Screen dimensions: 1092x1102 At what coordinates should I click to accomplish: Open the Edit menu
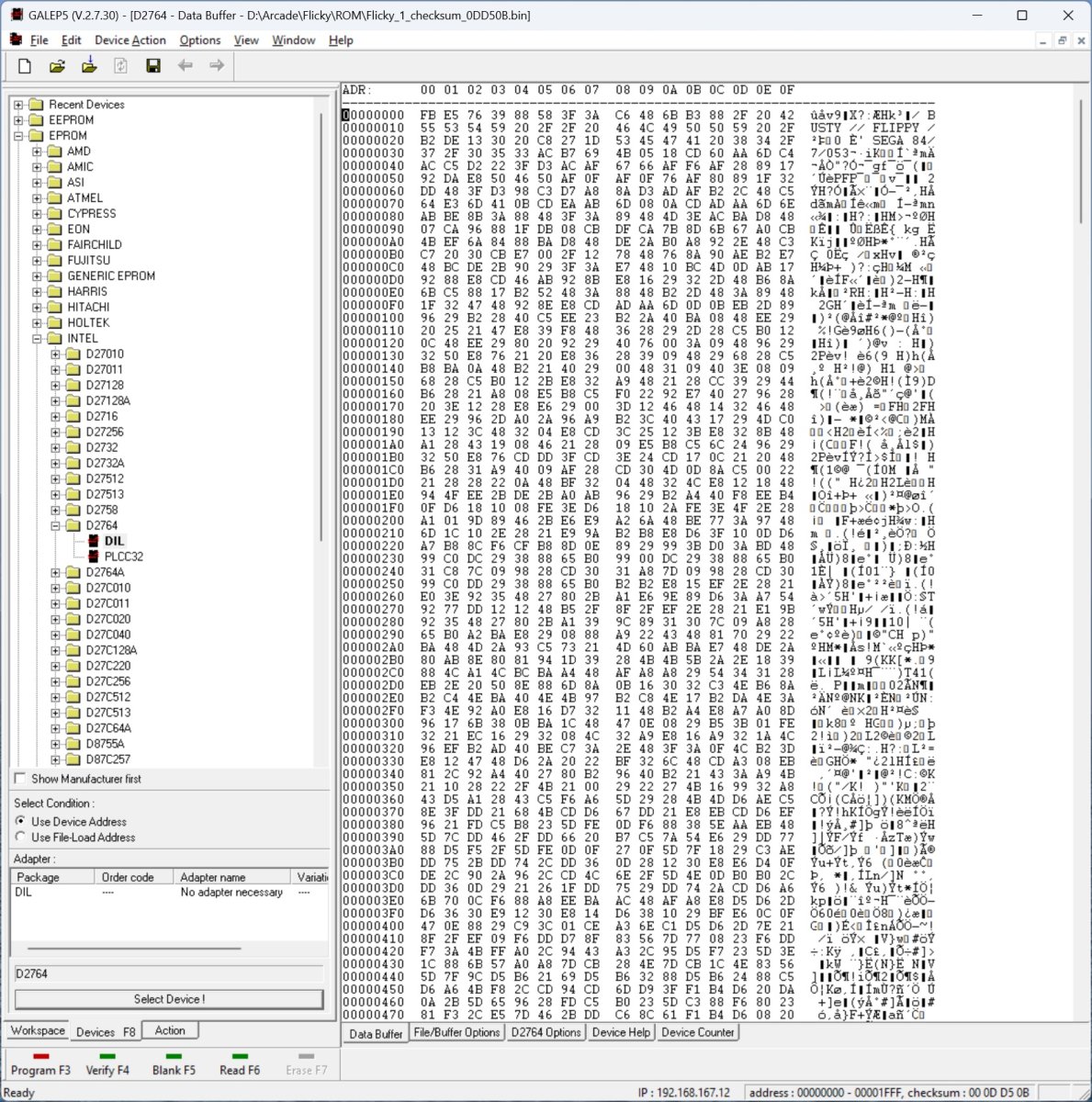72,40
